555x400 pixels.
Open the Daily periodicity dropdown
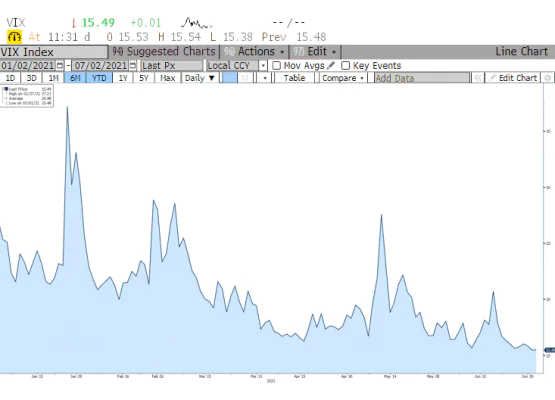pyautogui.click(x=200, y=78)
